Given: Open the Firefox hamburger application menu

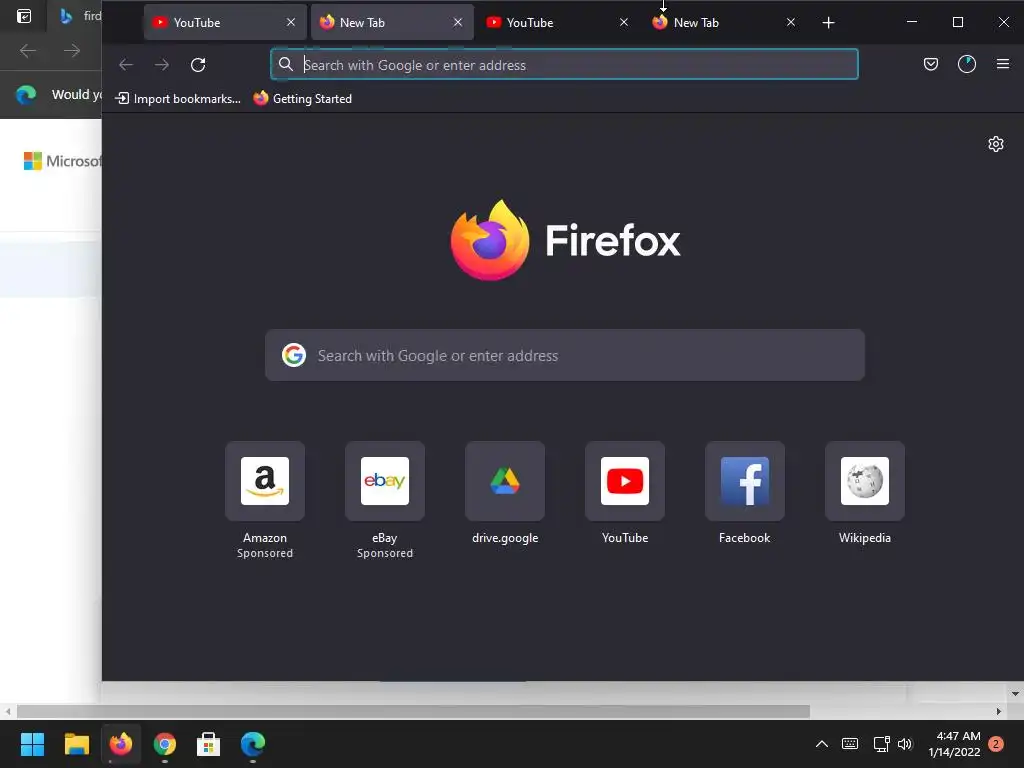Looking at the screenshot, I should coord(1003,64).
